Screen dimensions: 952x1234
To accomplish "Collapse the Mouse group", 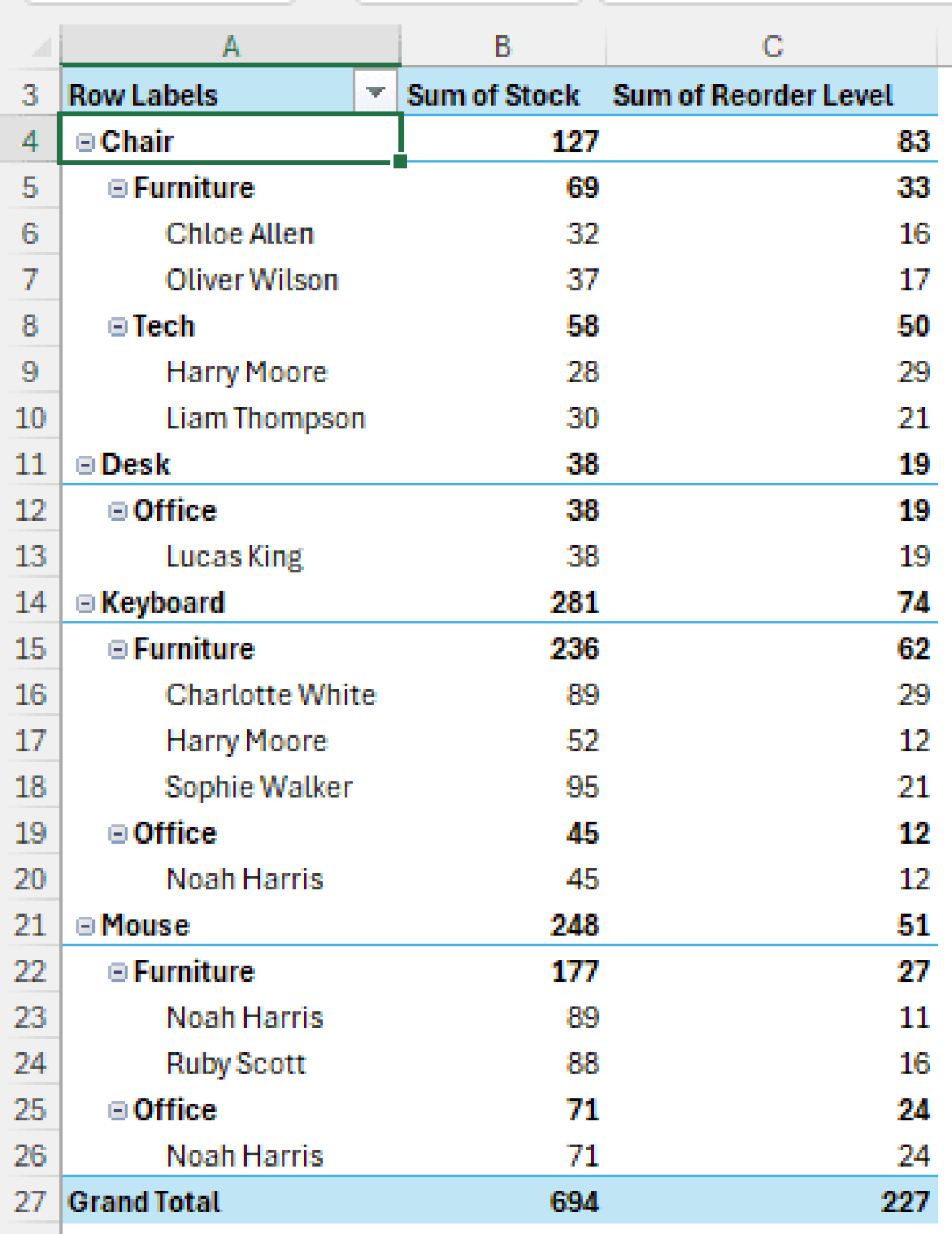I will [84, 925].
